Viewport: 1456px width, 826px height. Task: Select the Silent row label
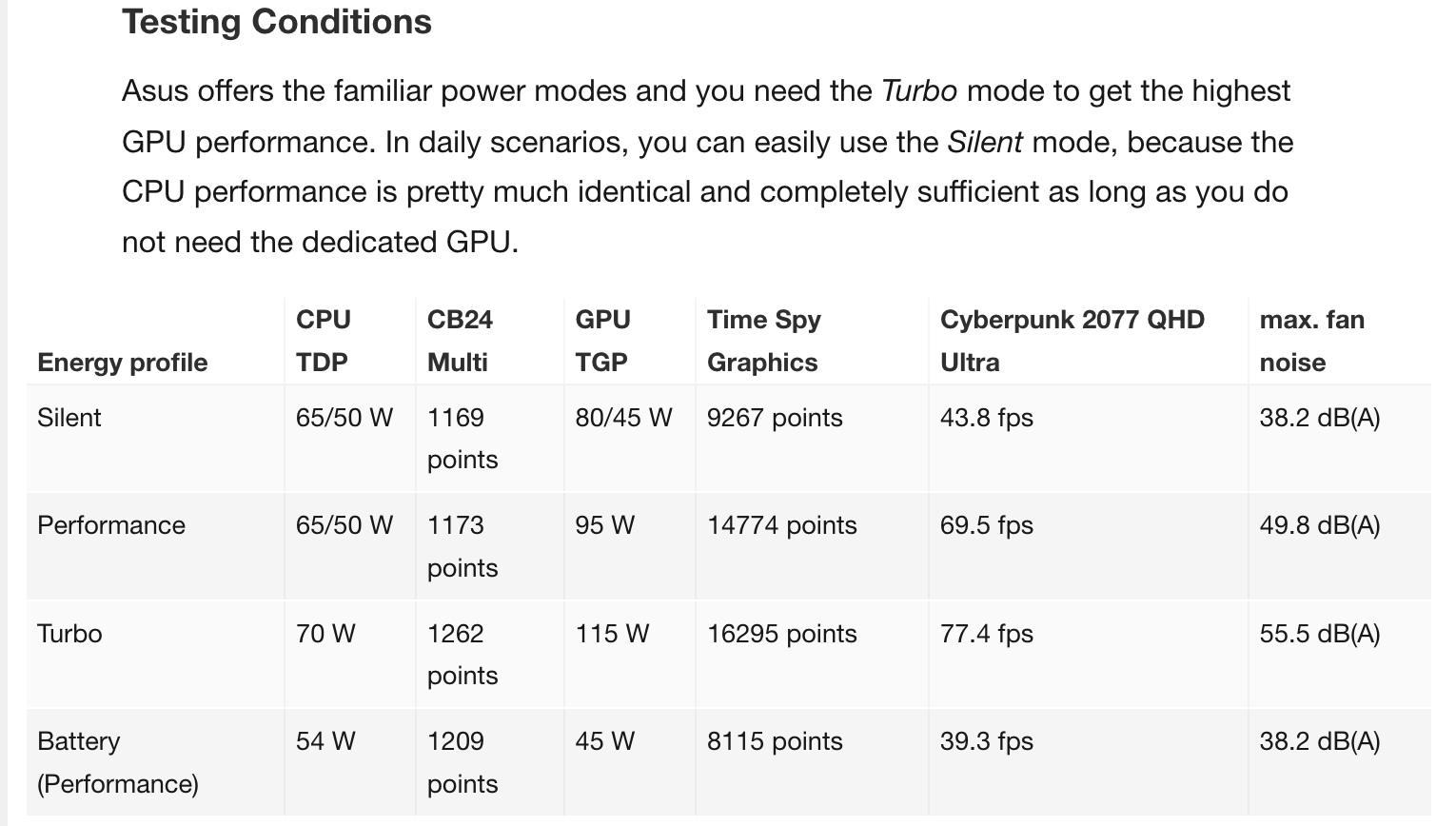[x=69, y=418]
